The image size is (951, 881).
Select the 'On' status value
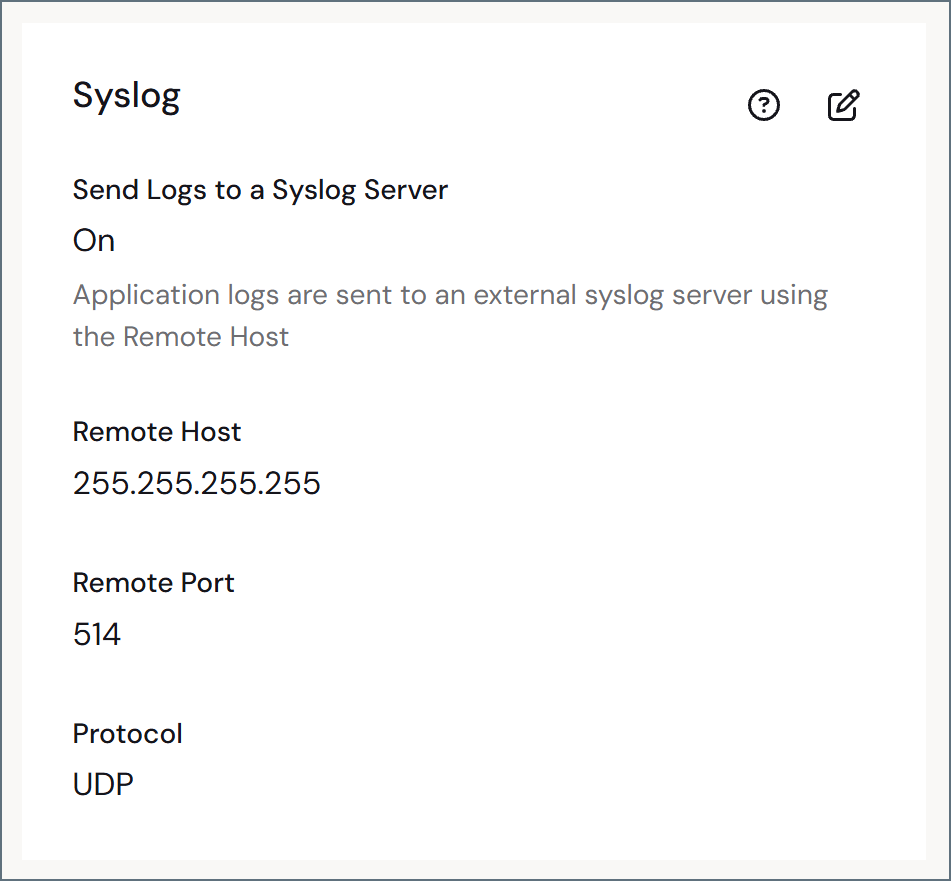point(94,241)
